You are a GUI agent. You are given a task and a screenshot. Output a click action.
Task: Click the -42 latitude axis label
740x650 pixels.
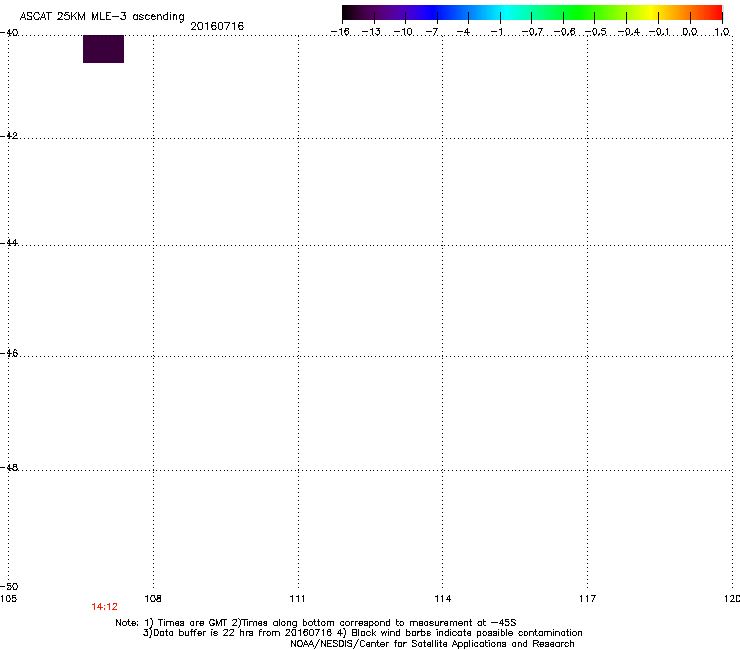pos(9,136)
